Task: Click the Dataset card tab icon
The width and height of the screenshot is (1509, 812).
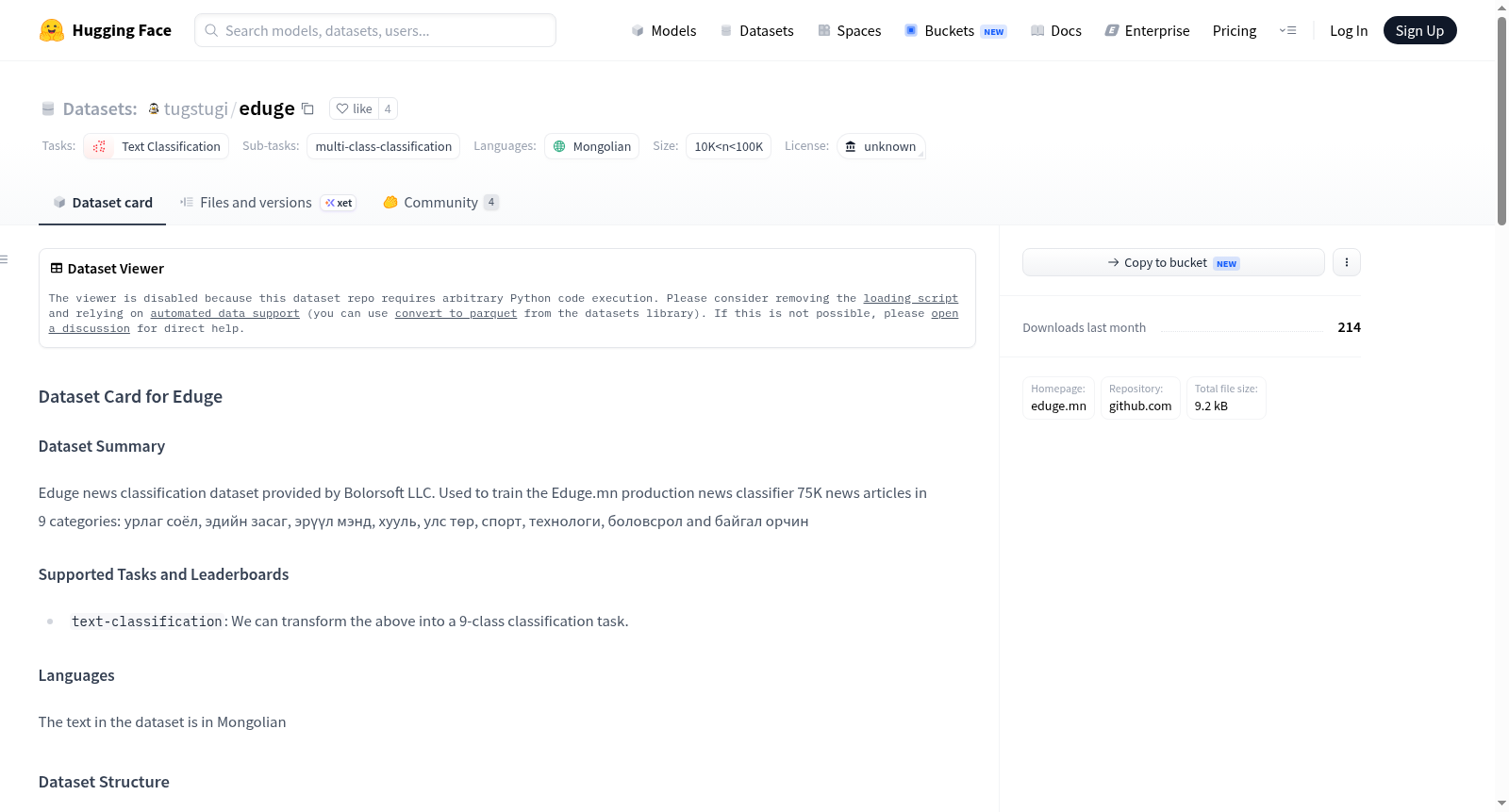Action: tap(59, 202)
